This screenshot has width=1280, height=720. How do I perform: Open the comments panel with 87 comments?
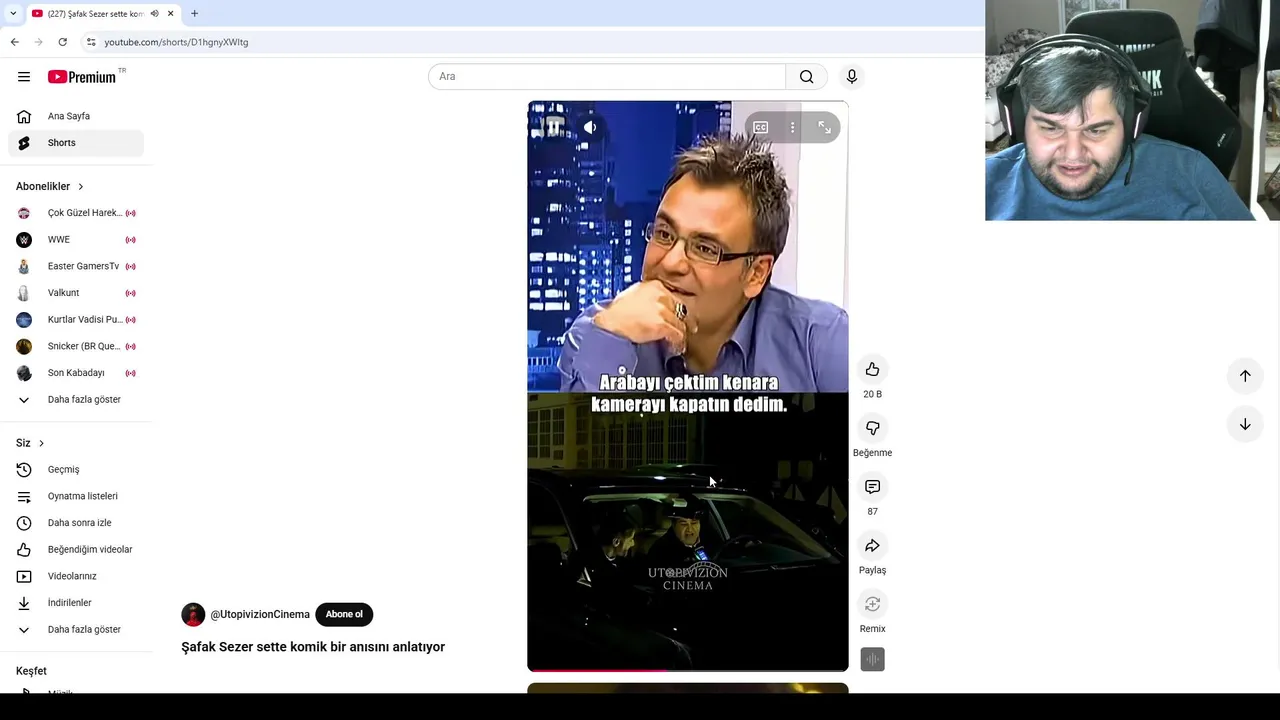pos(872,487)
